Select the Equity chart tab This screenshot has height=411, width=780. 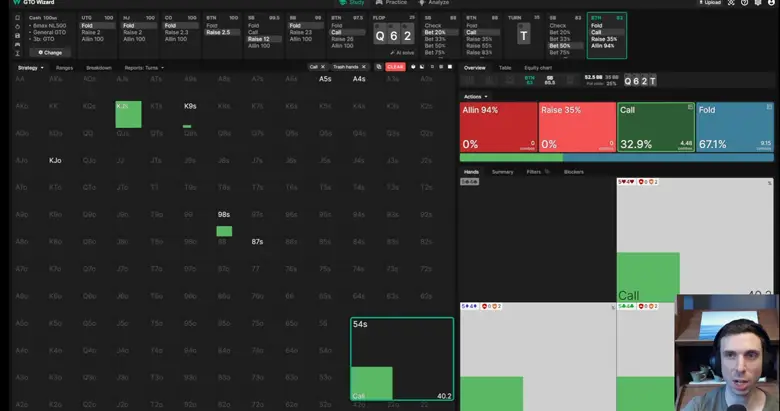point(539,67)
